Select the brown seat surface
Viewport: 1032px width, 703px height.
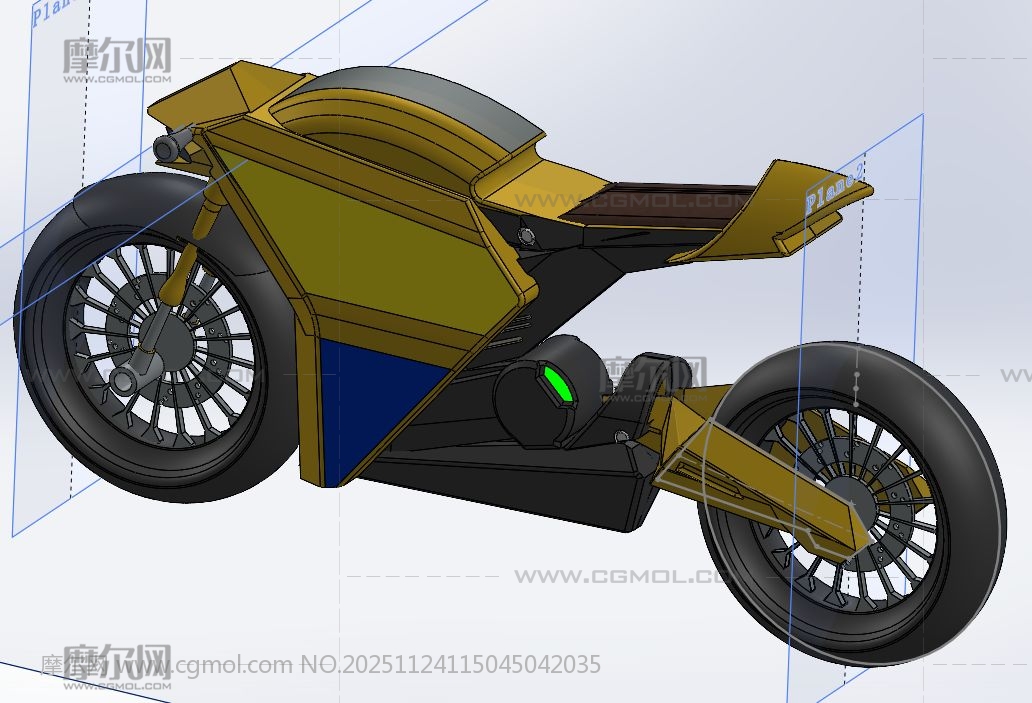(x=660, y=200)
